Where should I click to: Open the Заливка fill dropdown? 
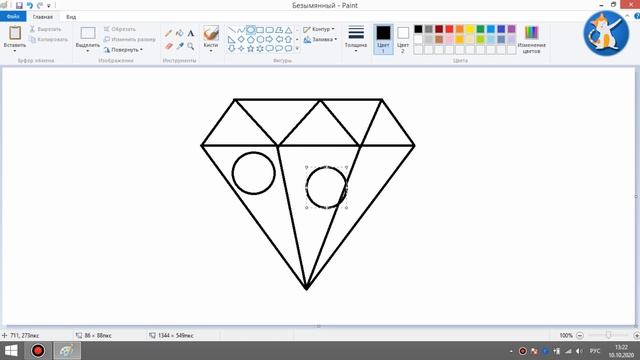coord(320,40)
